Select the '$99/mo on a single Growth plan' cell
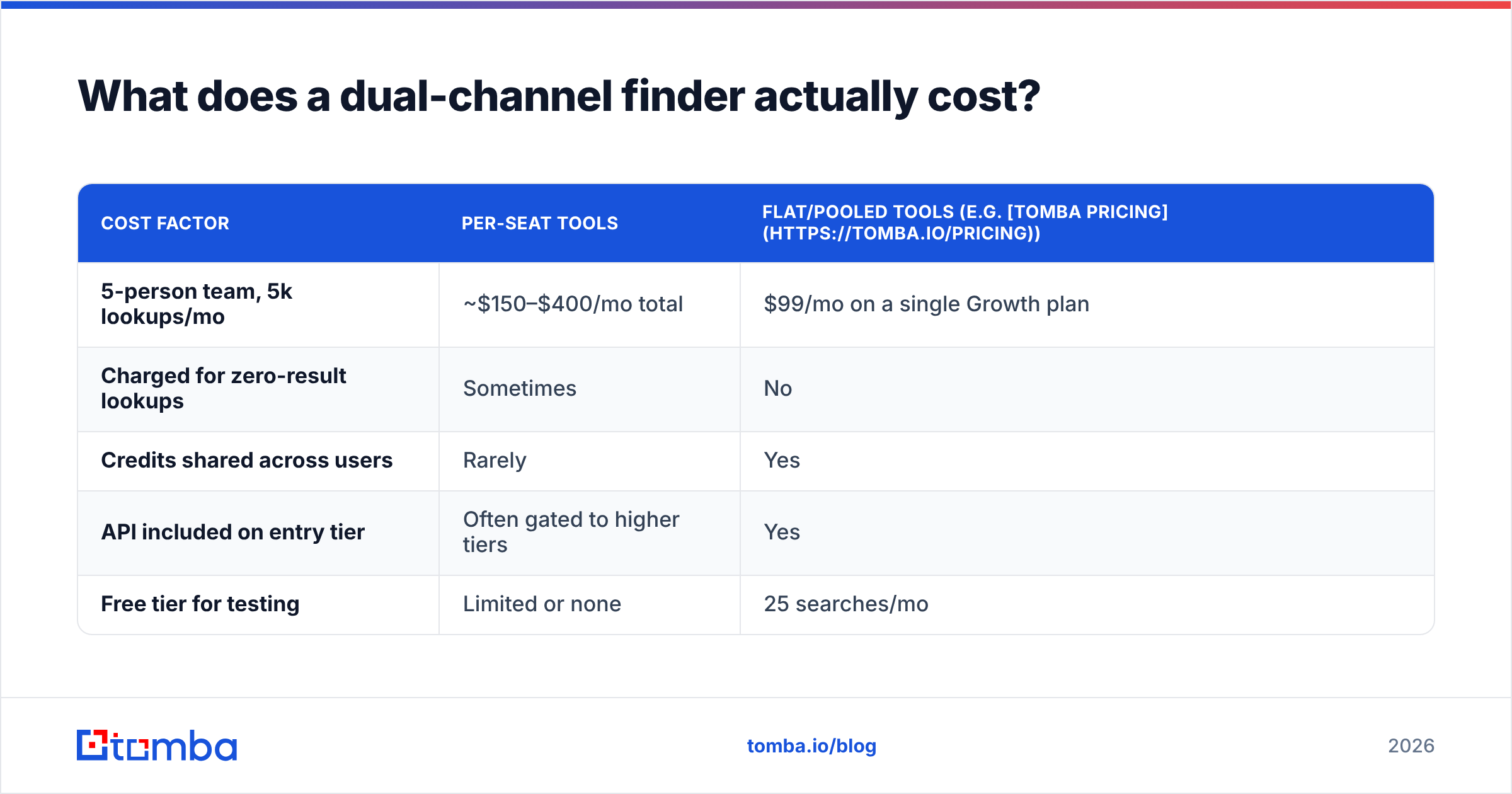Image resolution: width=1512 pixels, height=794 pixels. click(x=1087, y=304)
